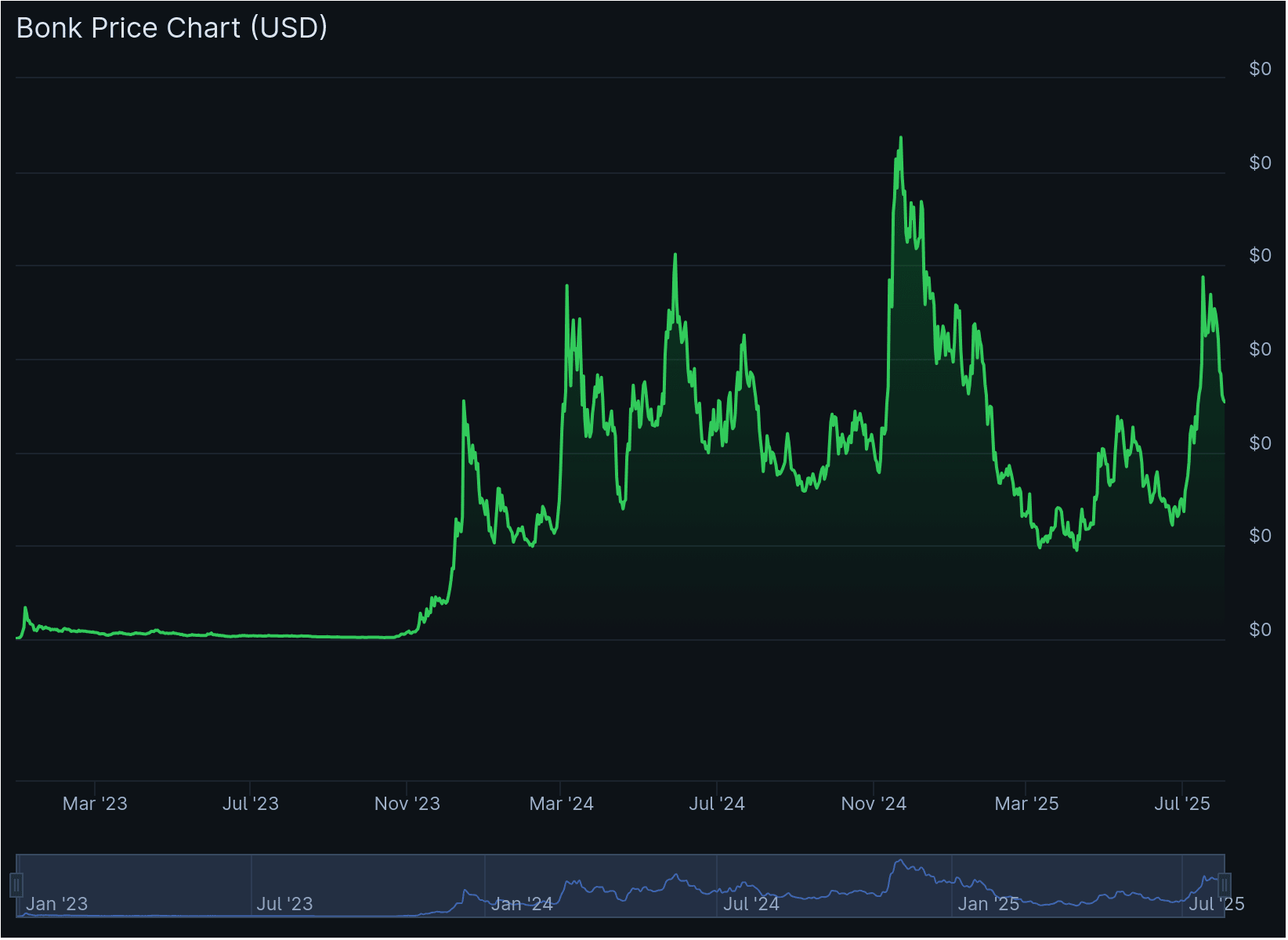This screenshot has height=940, width=1288.
Task: Click the December 2023 price peak
Action: click(464, 401)
